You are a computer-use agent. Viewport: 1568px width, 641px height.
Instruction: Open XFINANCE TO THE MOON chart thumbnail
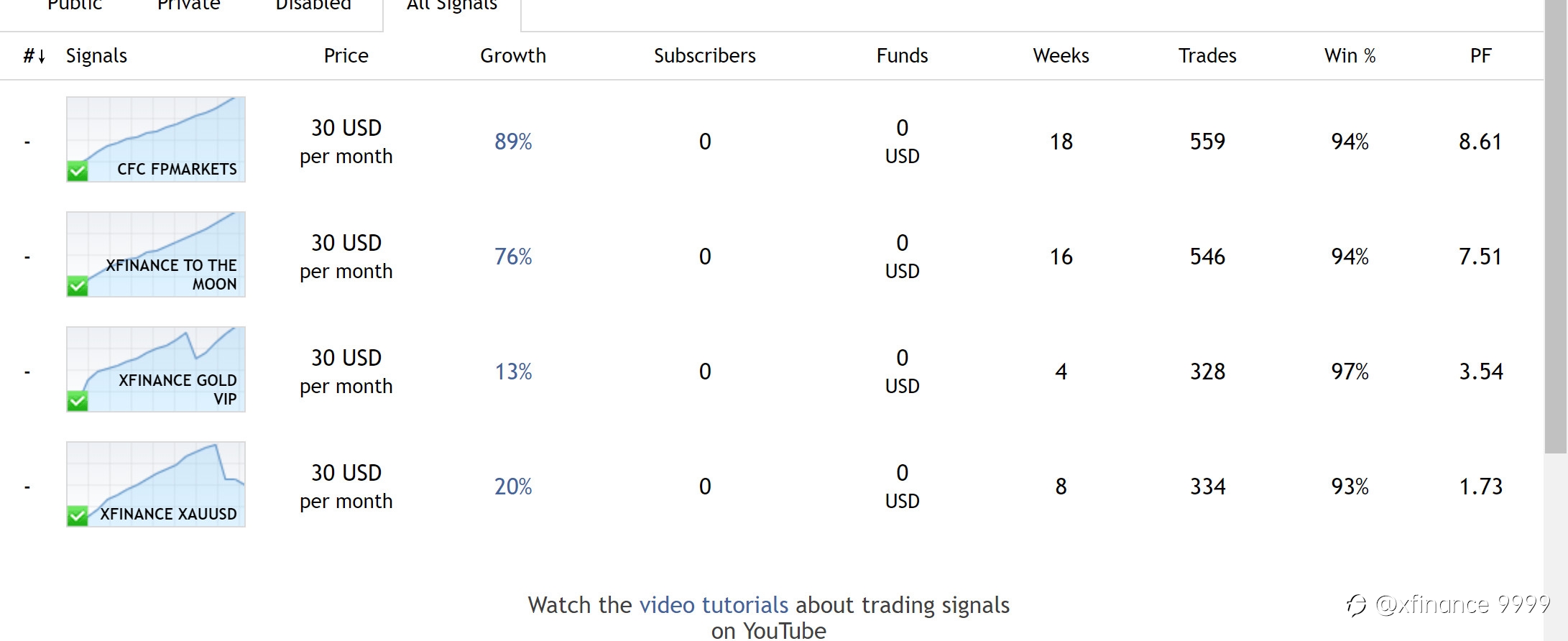(156, 254)
